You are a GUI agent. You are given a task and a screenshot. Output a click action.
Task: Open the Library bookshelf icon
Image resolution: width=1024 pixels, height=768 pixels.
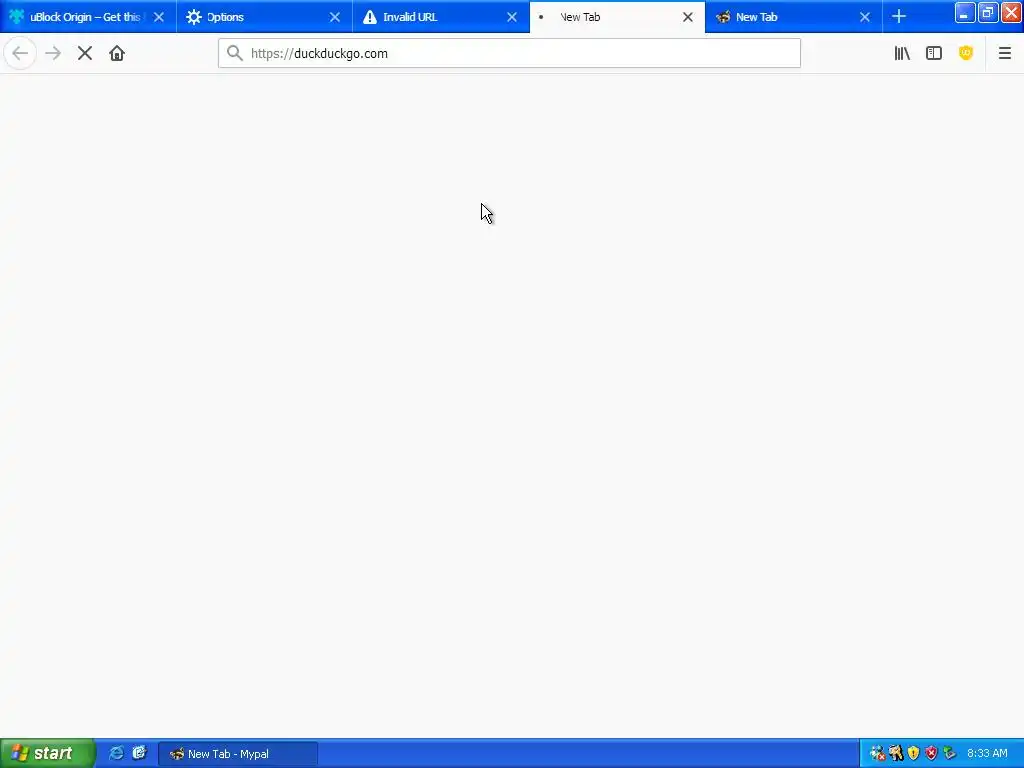click(902, 54)
